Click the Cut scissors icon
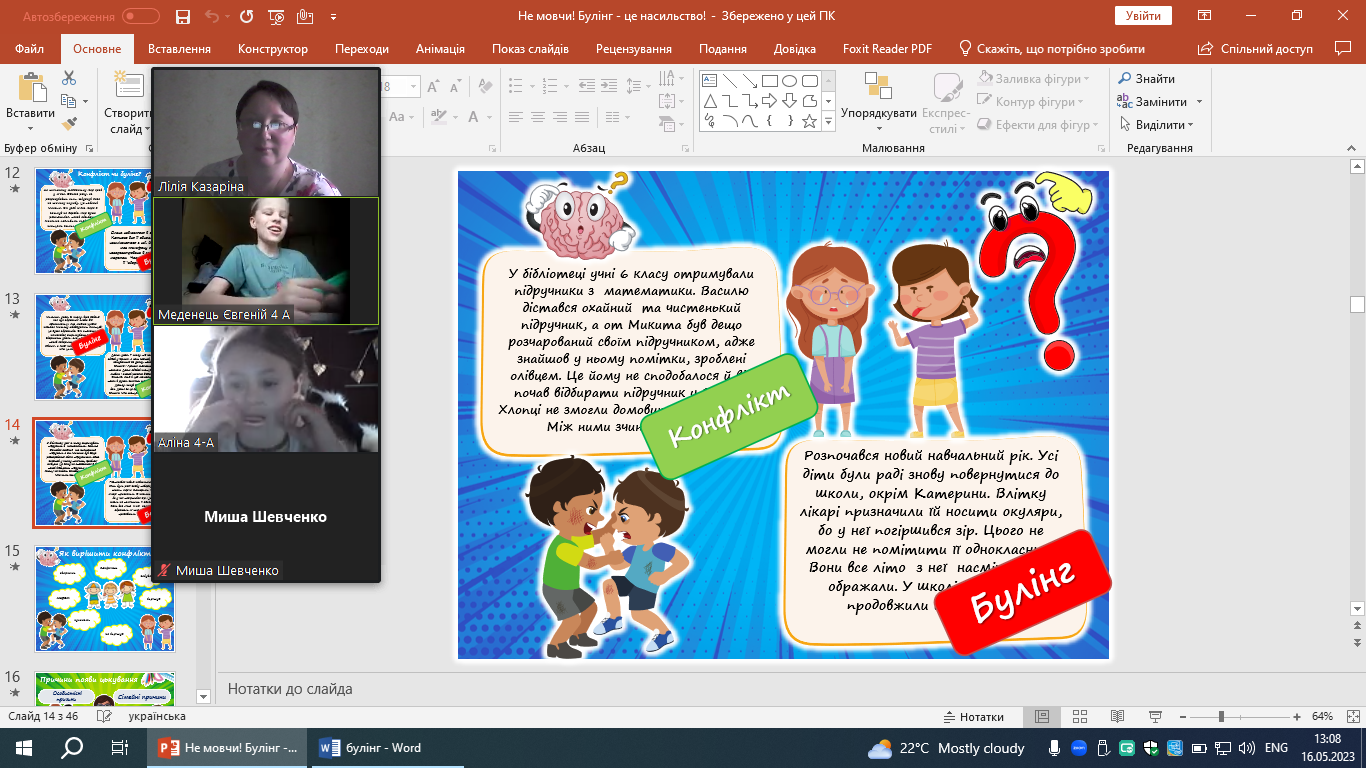Viewport: 1366px width, 768px height. coord(69,78)
